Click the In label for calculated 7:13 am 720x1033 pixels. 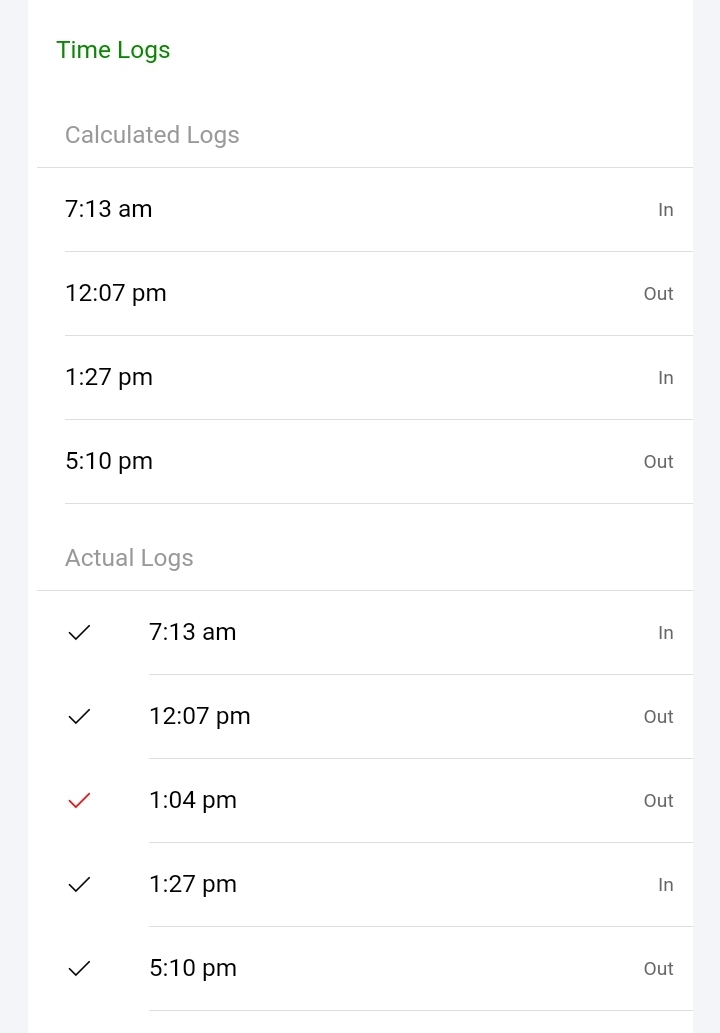tap(665, 210)
